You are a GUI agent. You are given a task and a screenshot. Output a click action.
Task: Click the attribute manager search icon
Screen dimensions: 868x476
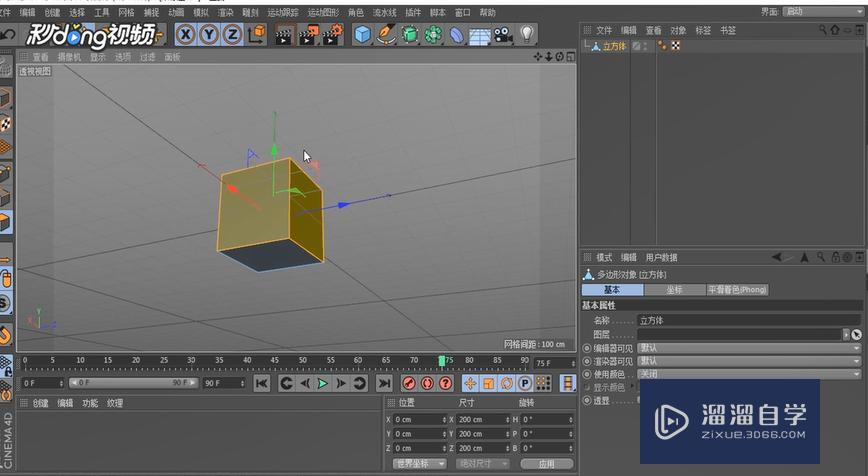[821, 257]
